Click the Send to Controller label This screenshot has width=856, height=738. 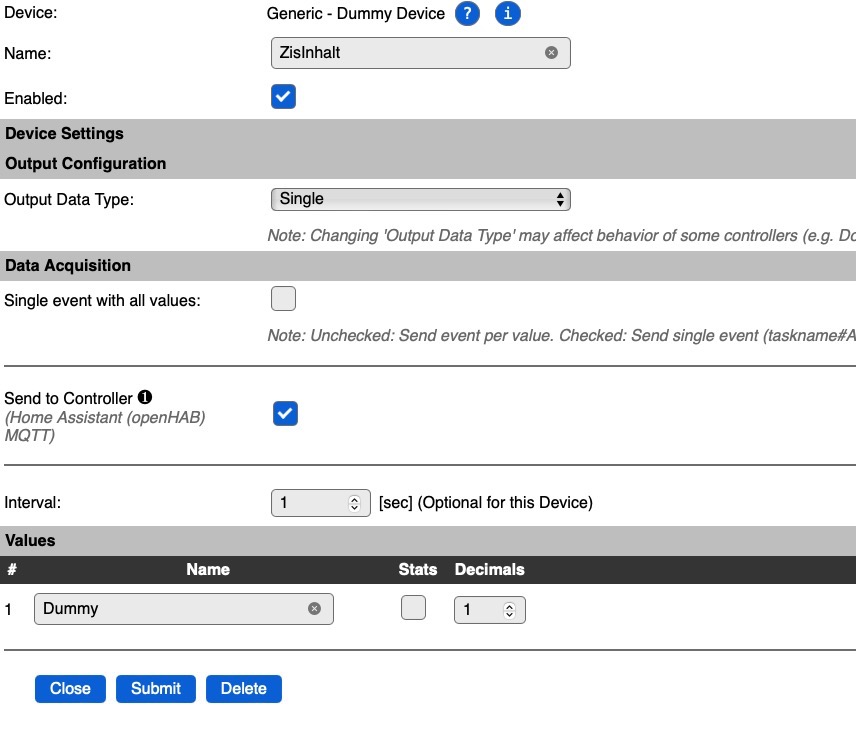coord(68,398)
